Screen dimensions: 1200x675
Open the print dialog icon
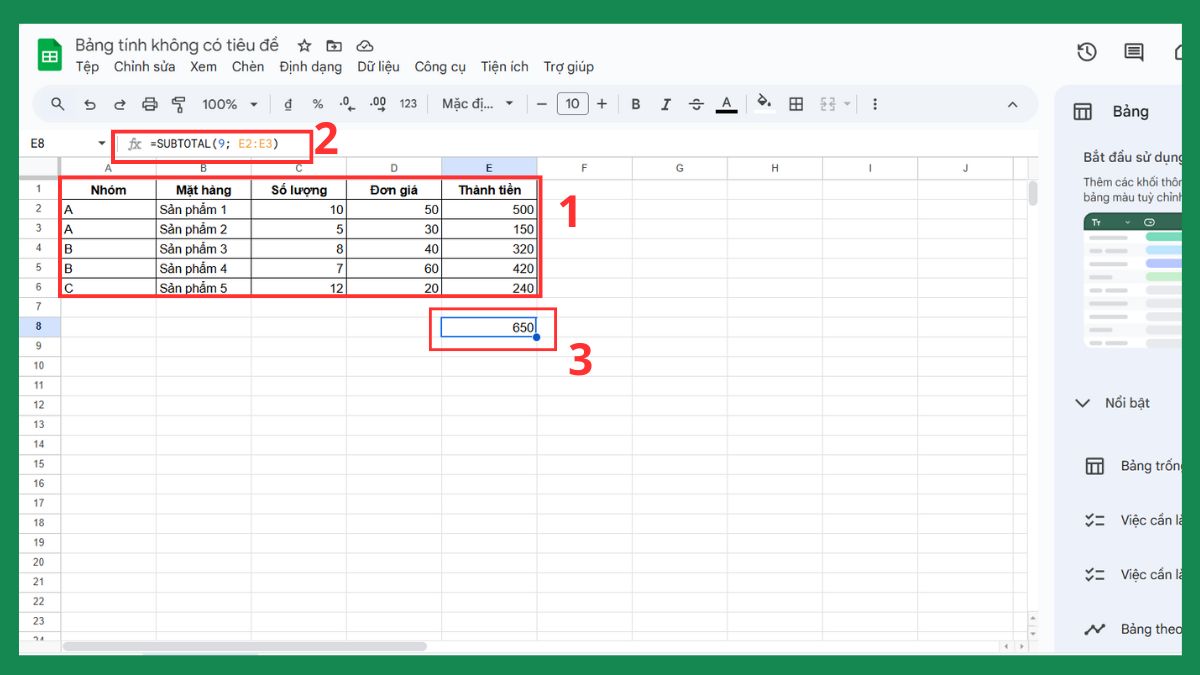(x=149, y=103)
